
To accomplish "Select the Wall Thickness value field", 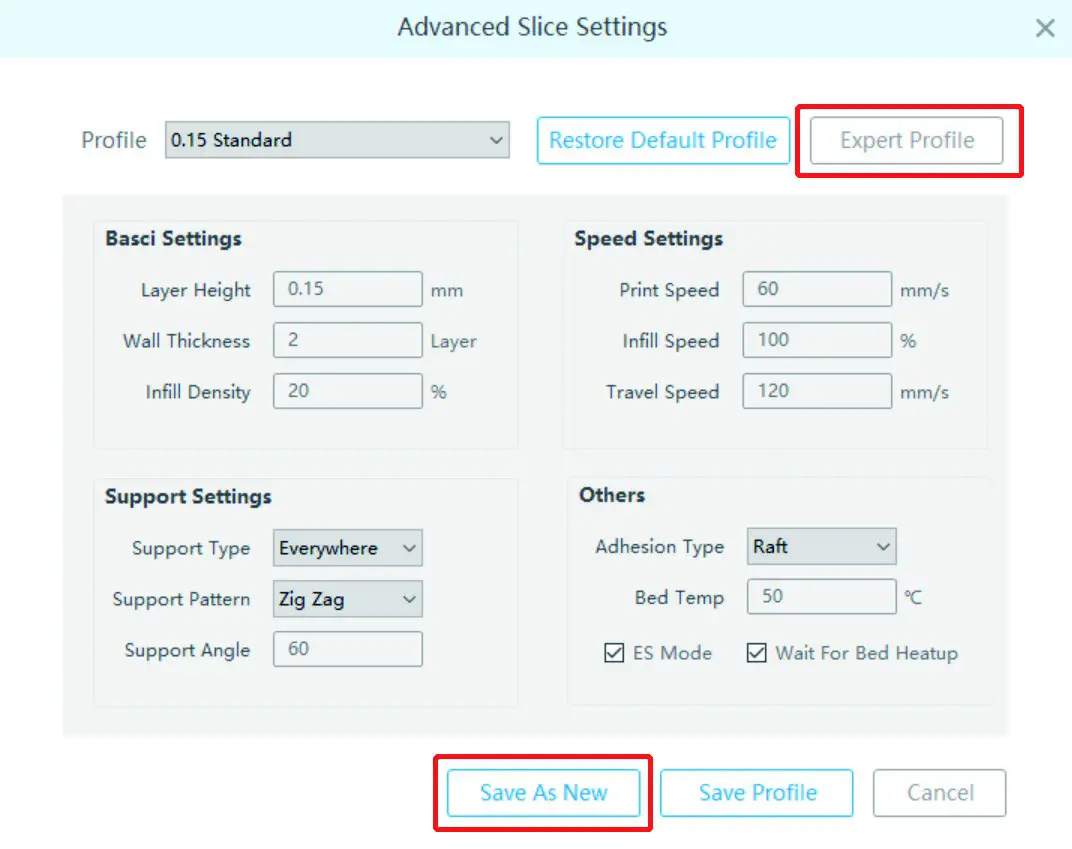I will tap(347, 340).
